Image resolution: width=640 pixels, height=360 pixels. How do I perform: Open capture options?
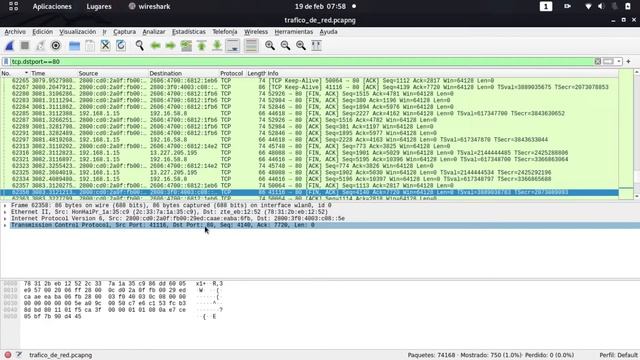click(56, 45)
